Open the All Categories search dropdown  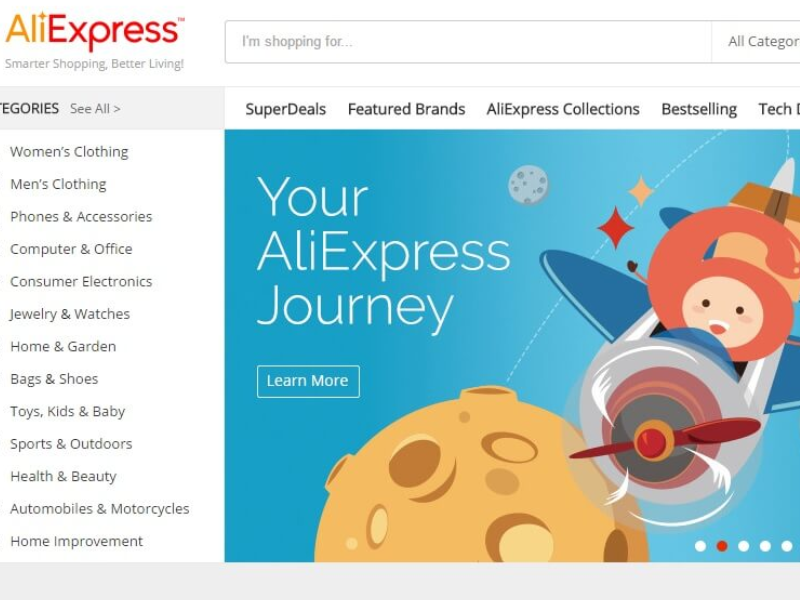point(756,42)
